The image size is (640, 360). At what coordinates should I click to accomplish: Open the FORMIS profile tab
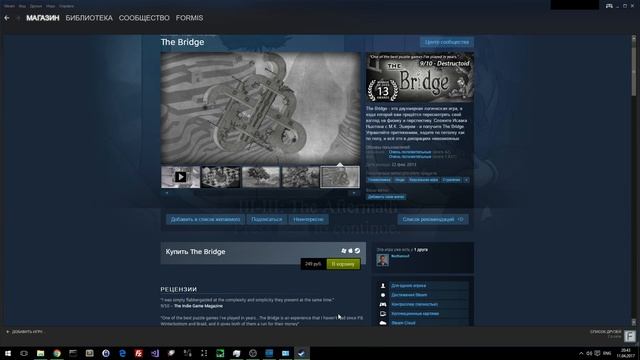189,18
